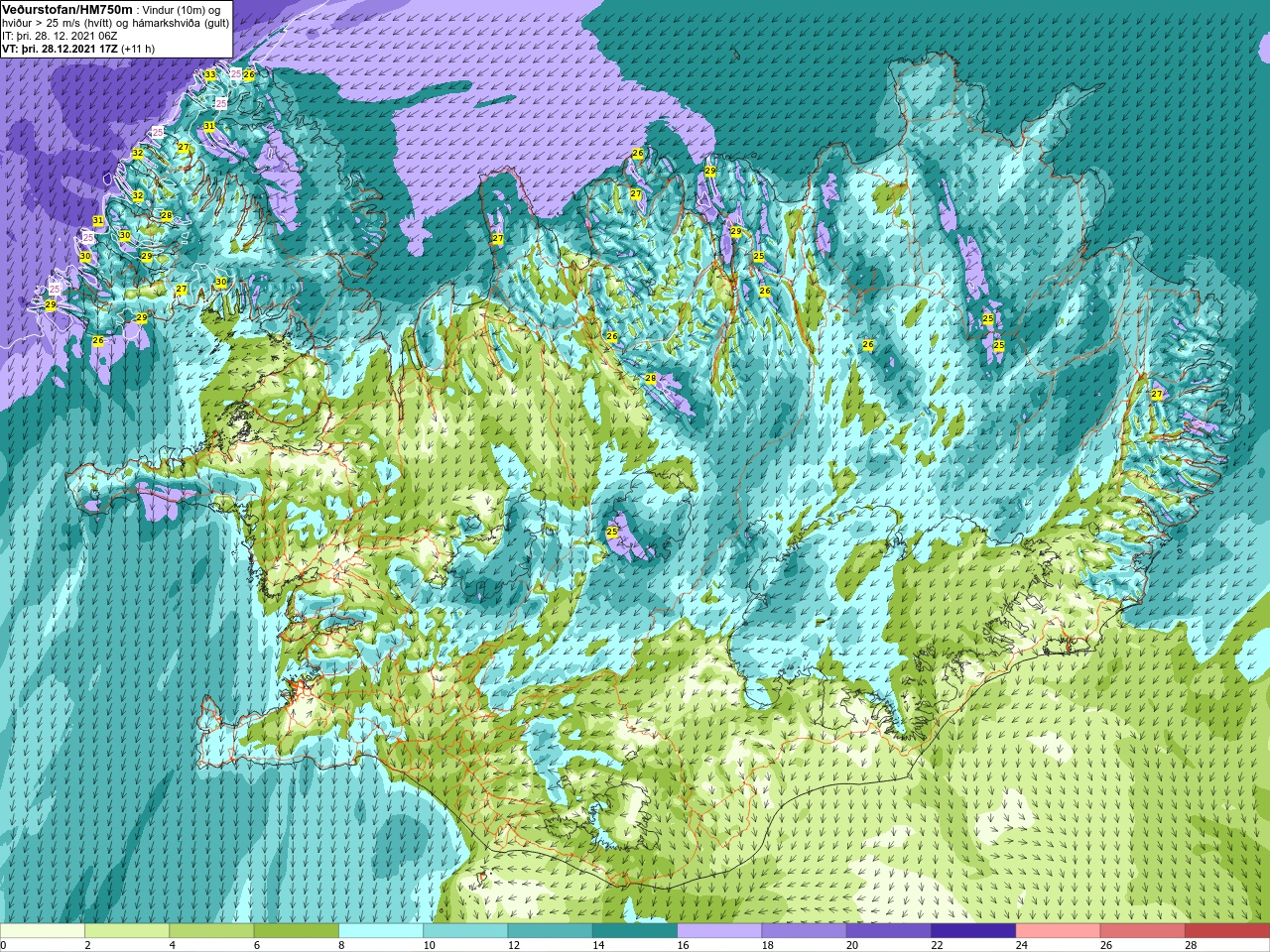
Task: Select the 4–6 m/s green legend swatch
Action: 211,931
